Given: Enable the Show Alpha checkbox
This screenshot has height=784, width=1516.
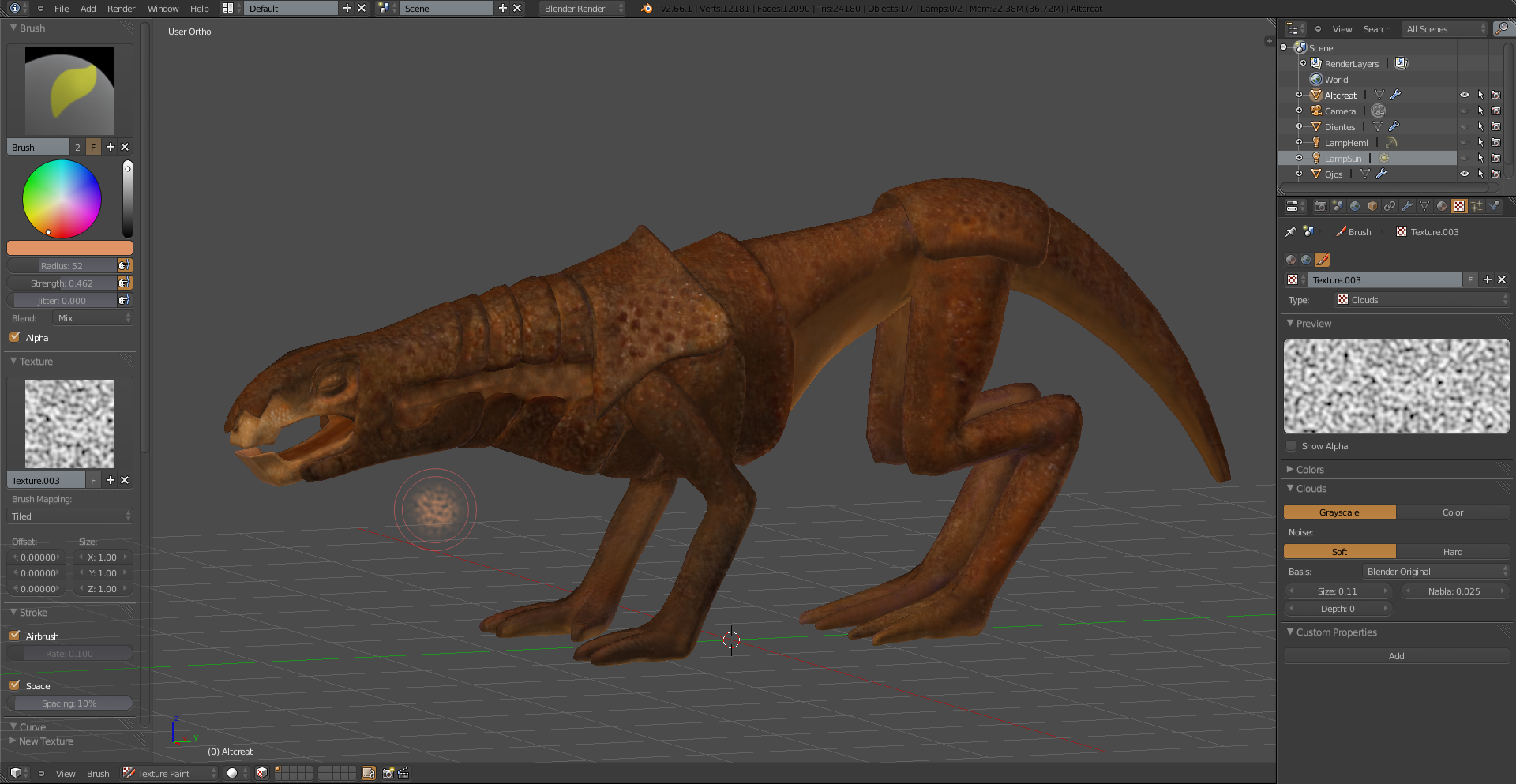Looking at the screenshot, I should tap(1291, 446).
